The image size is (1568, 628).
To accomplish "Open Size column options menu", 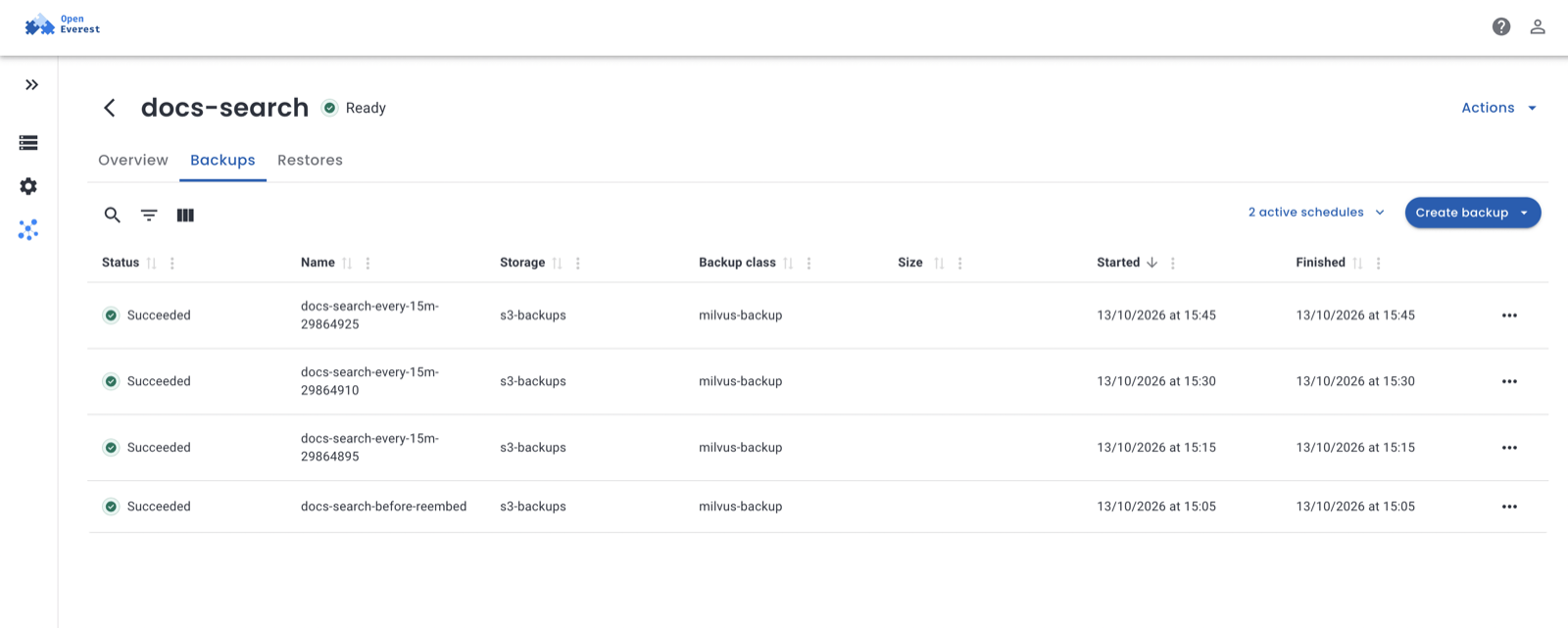I will [x=959, y=264].
